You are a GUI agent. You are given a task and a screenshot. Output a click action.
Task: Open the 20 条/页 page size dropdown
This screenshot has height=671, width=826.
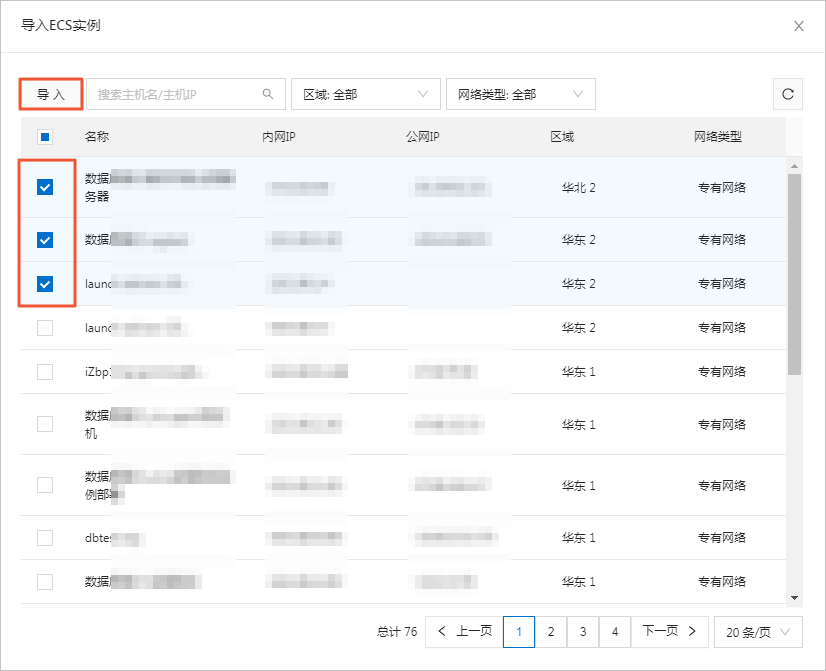point(758,631)
